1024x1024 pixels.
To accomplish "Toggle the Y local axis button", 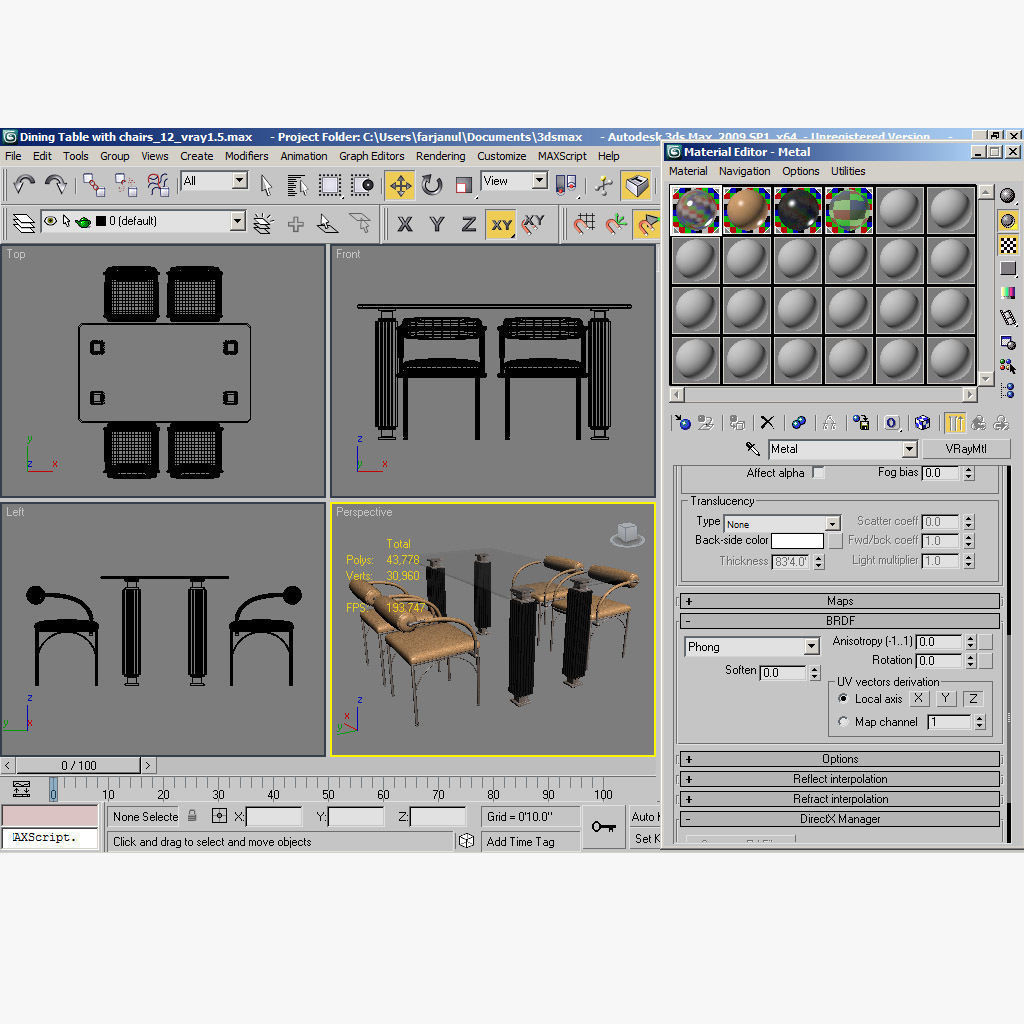I will click(x=946, y=698).
